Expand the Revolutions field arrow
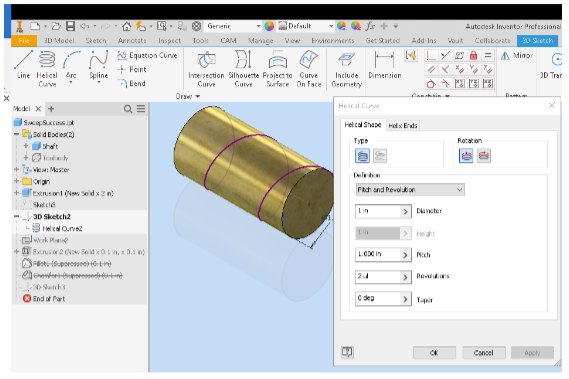 pos(405,277)
